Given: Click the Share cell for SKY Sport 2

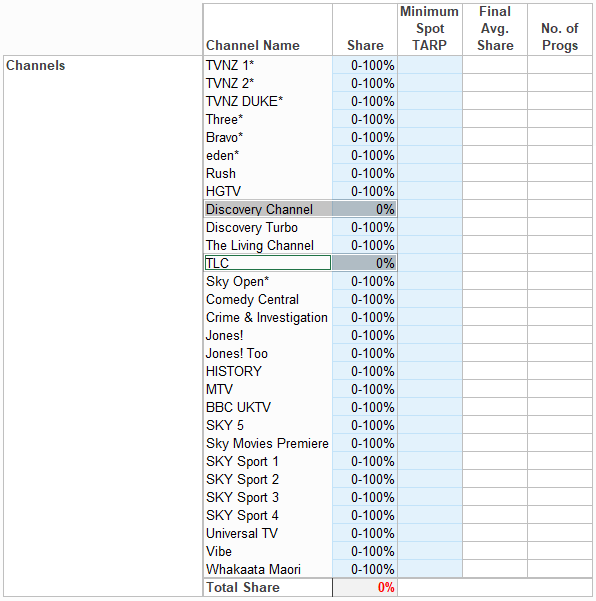Looking at the screenshot, I should (x=365, y=479).
